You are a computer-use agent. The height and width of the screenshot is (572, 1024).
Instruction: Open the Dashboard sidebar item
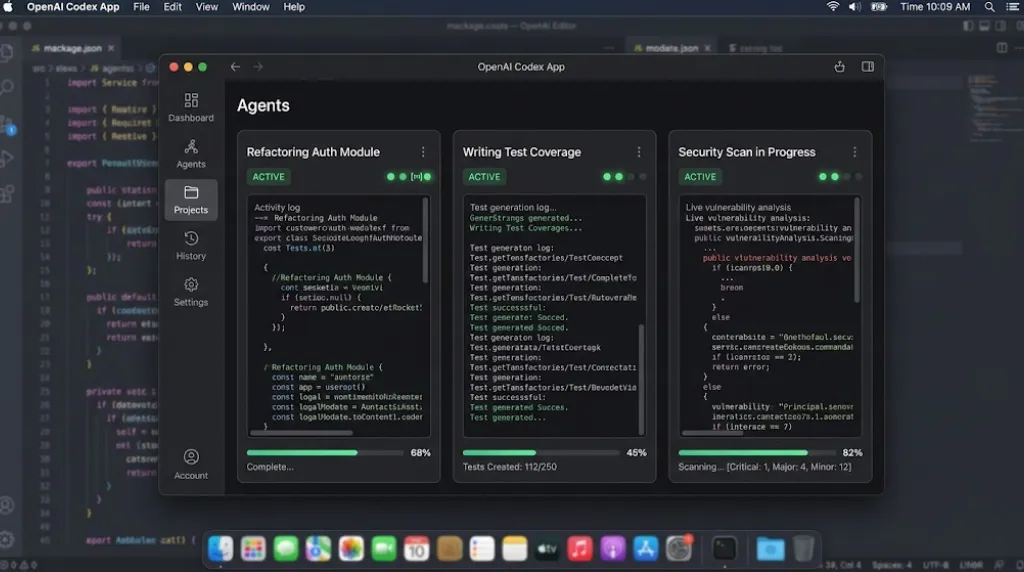click(x=191, y=108)
